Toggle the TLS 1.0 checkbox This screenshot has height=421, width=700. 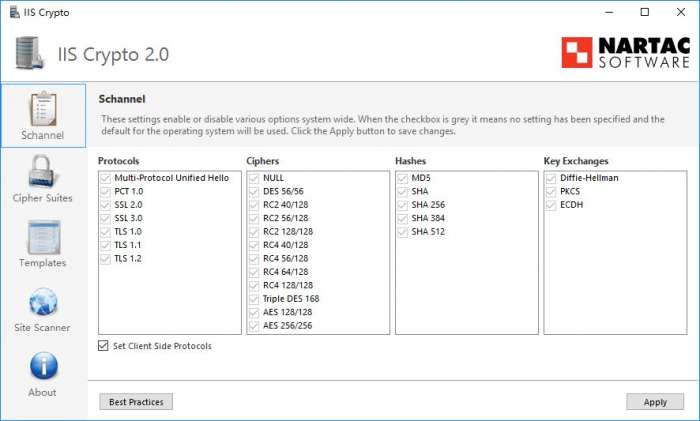pos(105,232)
